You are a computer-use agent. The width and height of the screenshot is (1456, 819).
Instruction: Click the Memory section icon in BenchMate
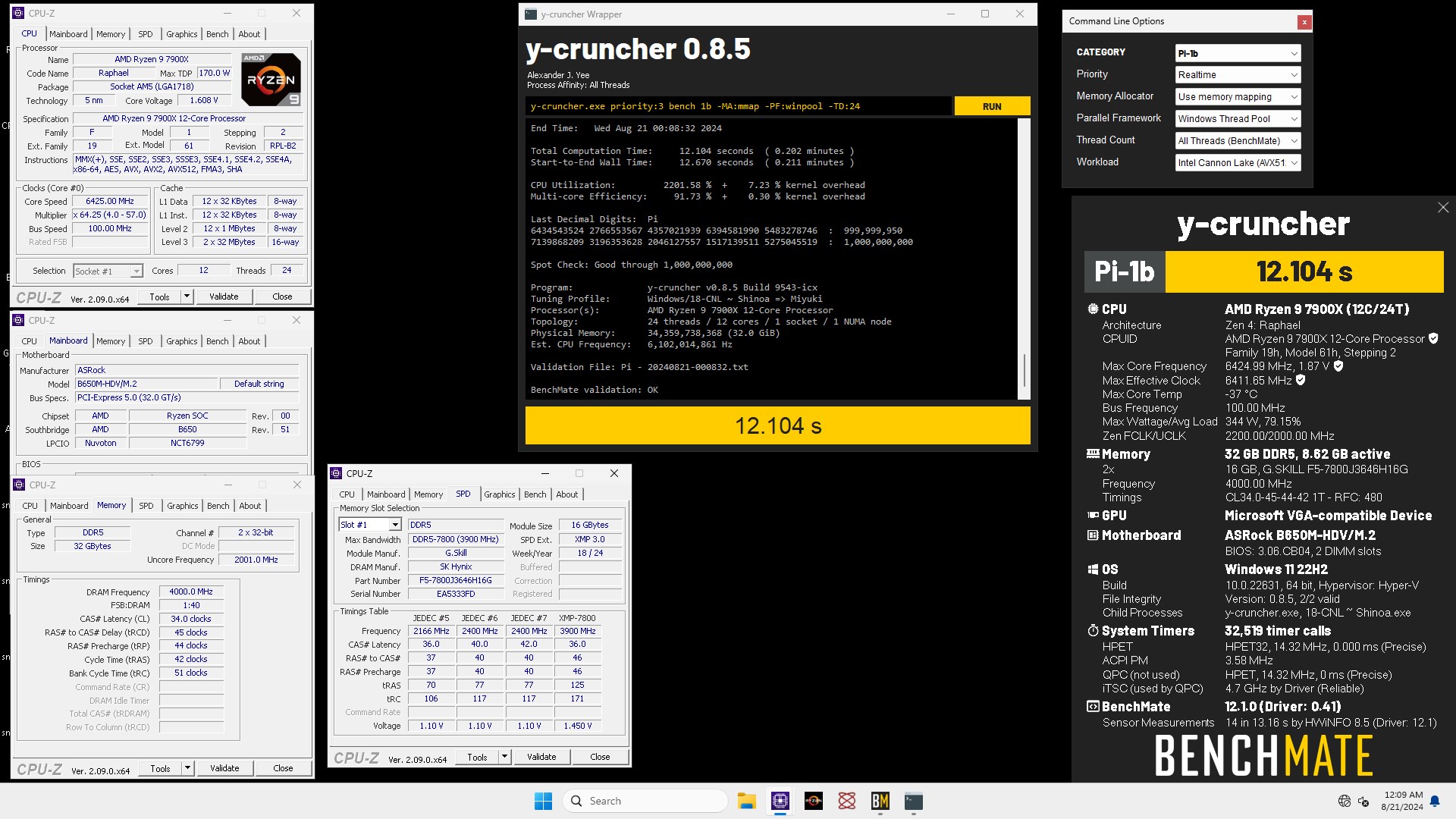click(1093, 453)
